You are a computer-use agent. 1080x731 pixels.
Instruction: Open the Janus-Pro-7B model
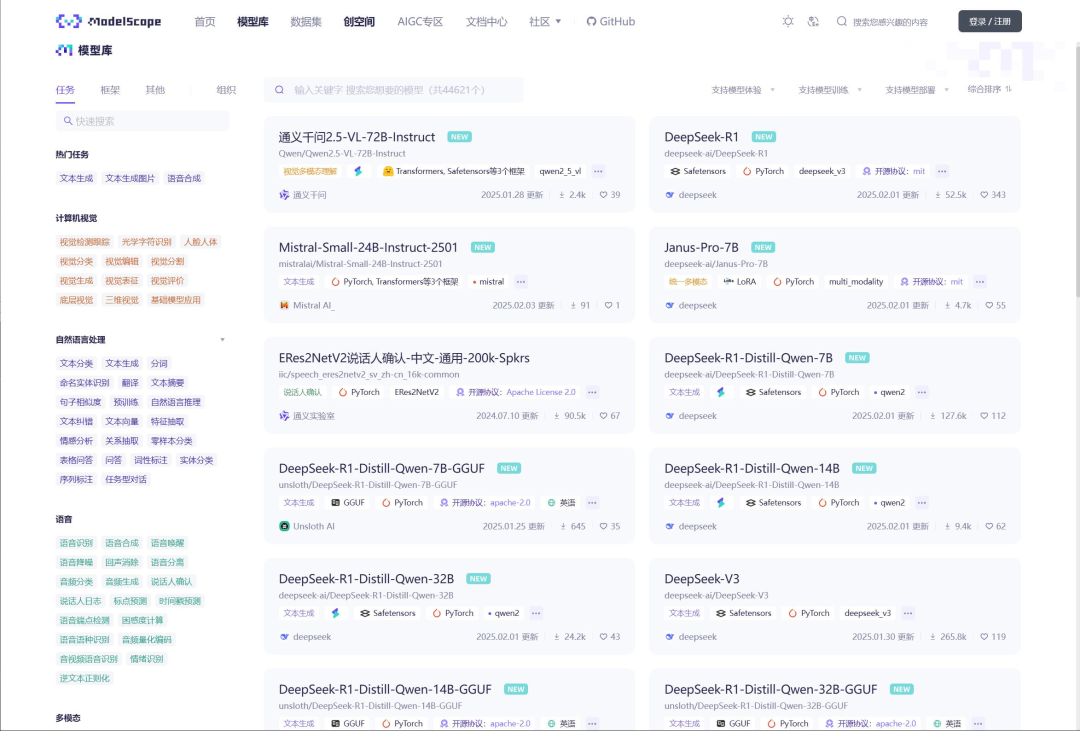[701, 247]
